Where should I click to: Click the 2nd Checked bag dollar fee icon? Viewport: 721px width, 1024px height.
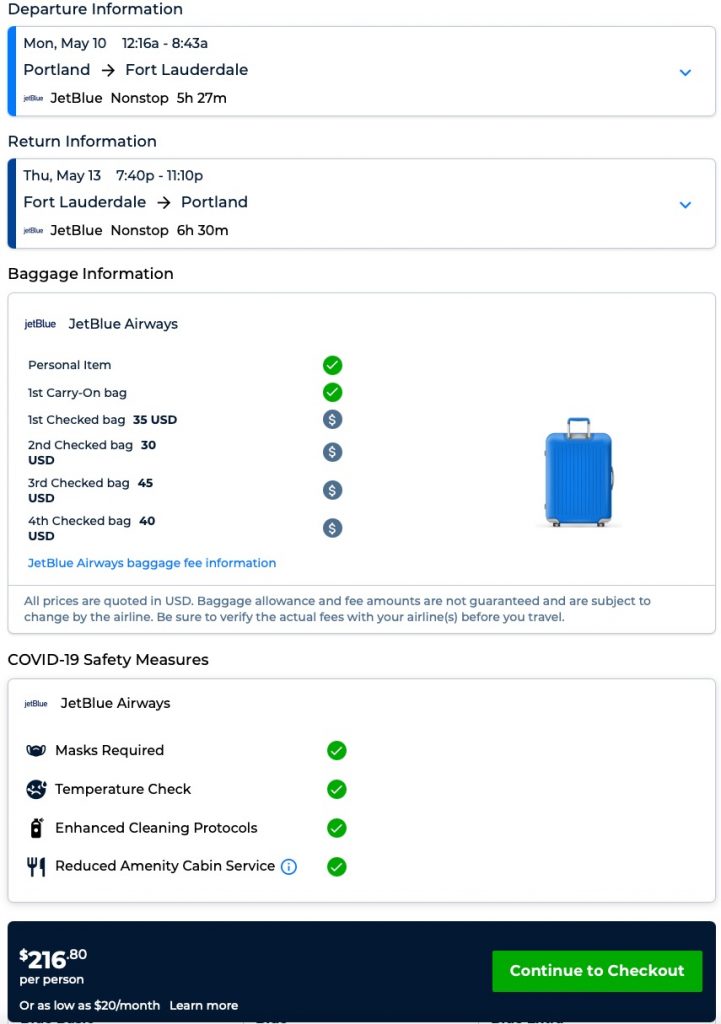click(333, 452)
